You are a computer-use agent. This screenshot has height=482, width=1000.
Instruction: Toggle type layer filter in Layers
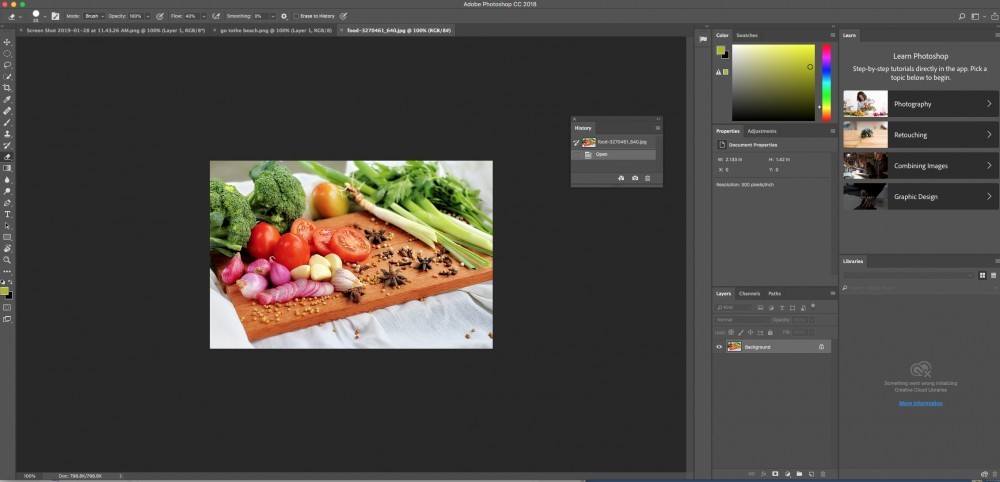tap(782, 307)
